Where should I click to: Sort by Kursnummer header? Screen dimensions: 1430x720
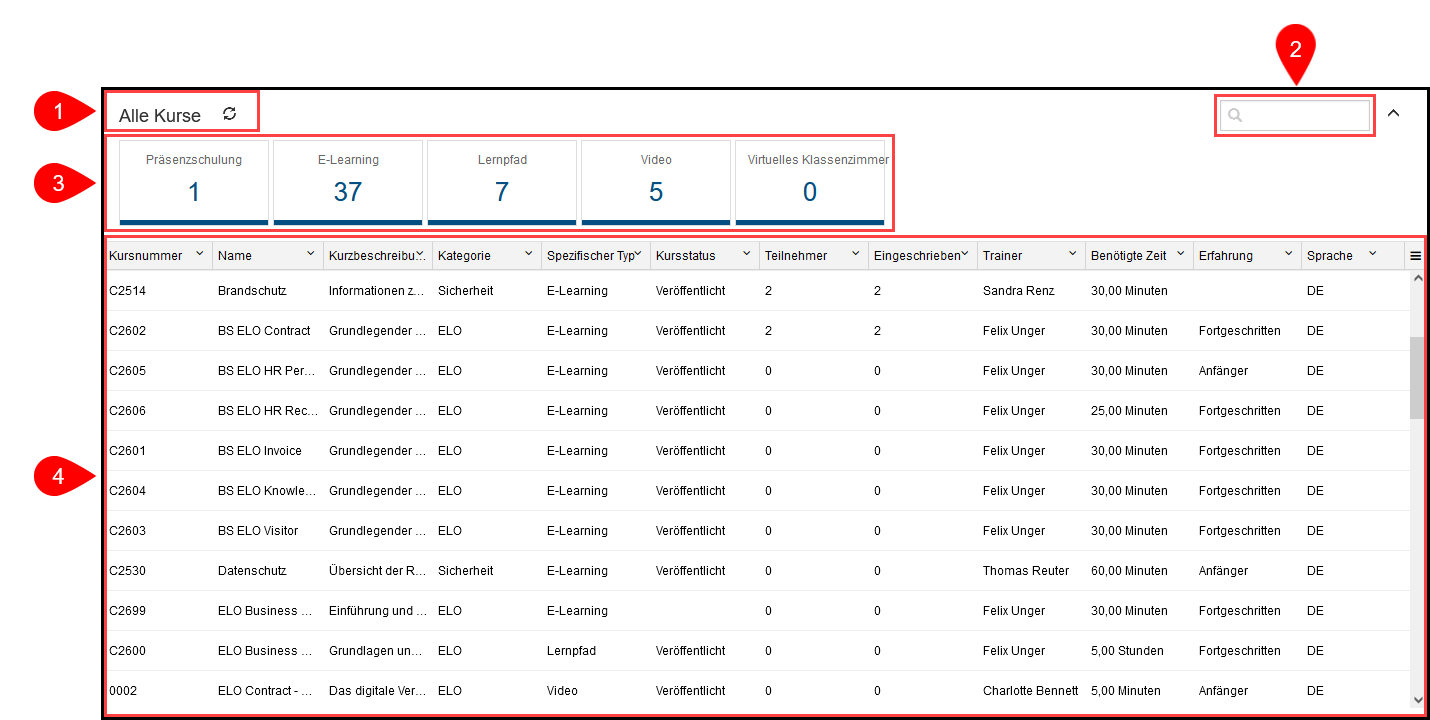(146, 256)
